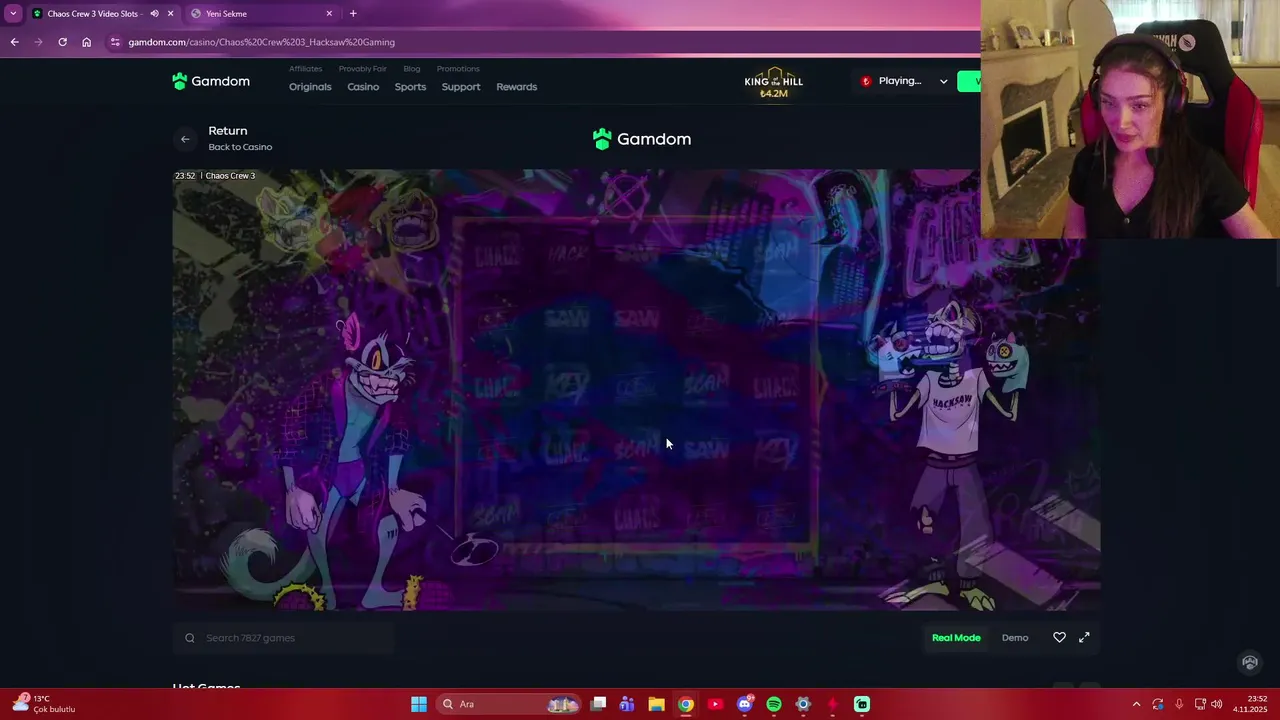Open volume control tray icon
Screen dimensions: 1280x720
[x=1217, y=704]
